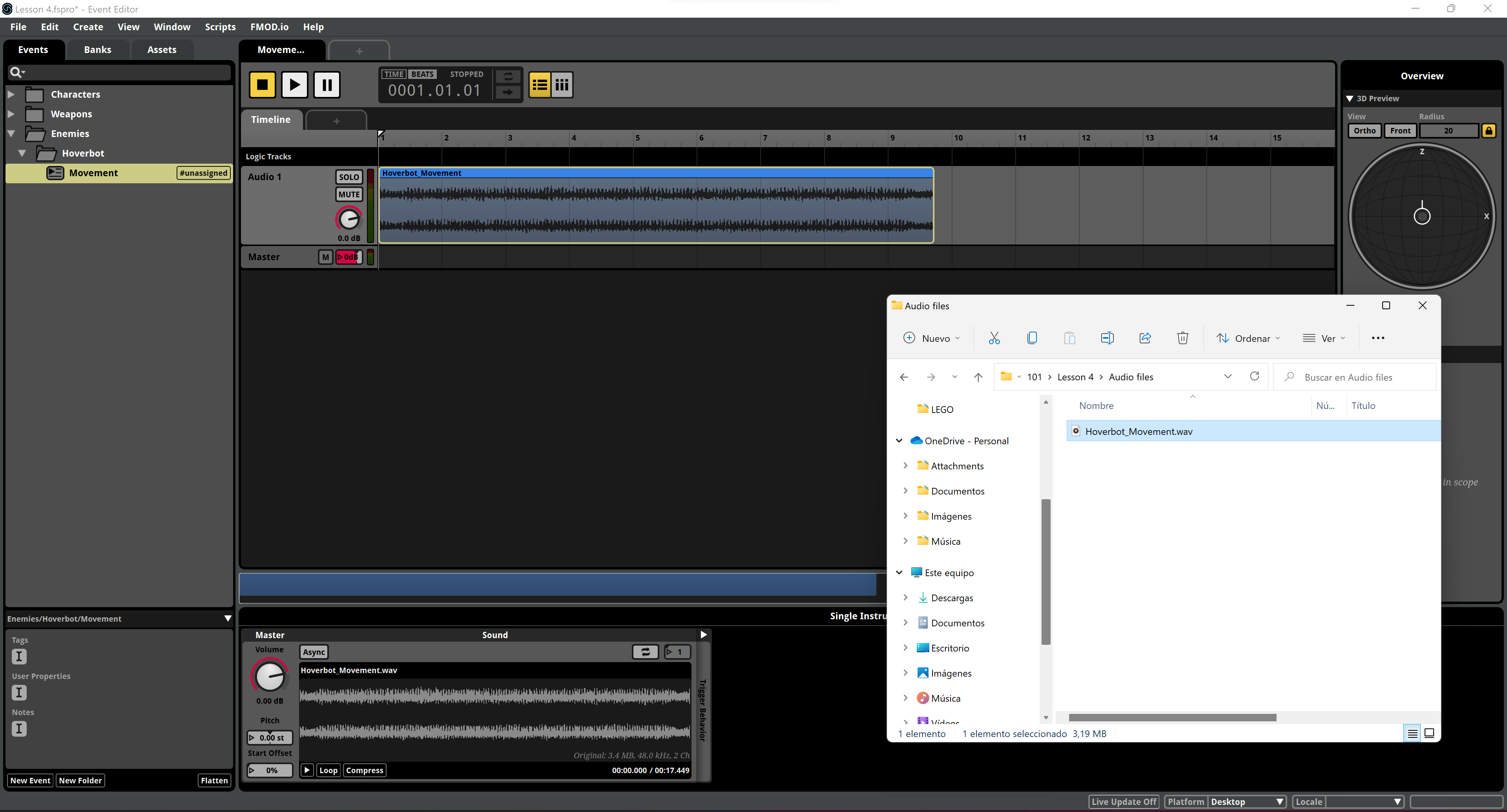Click the Loop button under waveform
Viewport: 1507px width, 812px height.
328,770
